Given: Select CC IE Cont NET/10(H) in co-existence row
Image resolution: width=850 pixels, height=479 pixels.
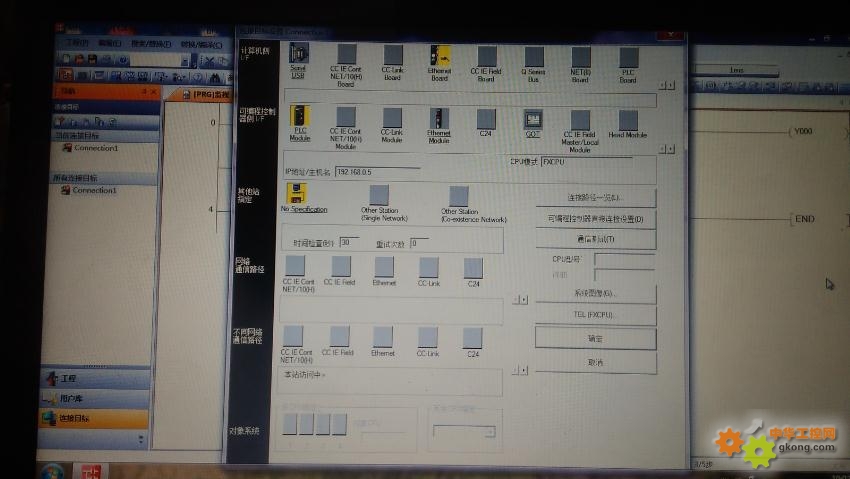Looking at the screenshot, I should pyautogui.click(x=293, y=336).
